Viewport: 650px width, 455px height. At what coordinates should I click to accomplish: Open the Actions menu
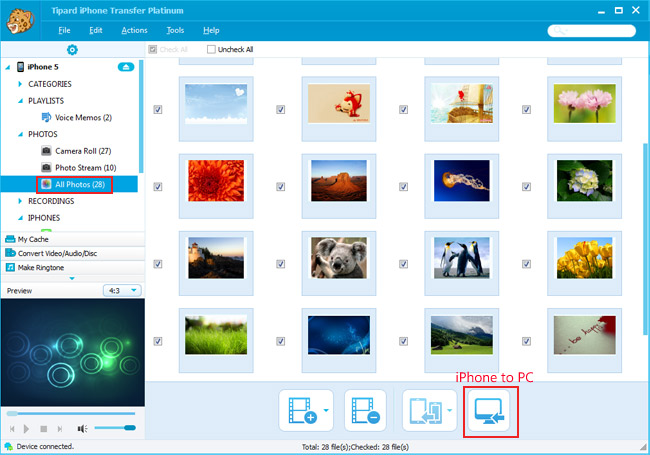tap(134, 30)
